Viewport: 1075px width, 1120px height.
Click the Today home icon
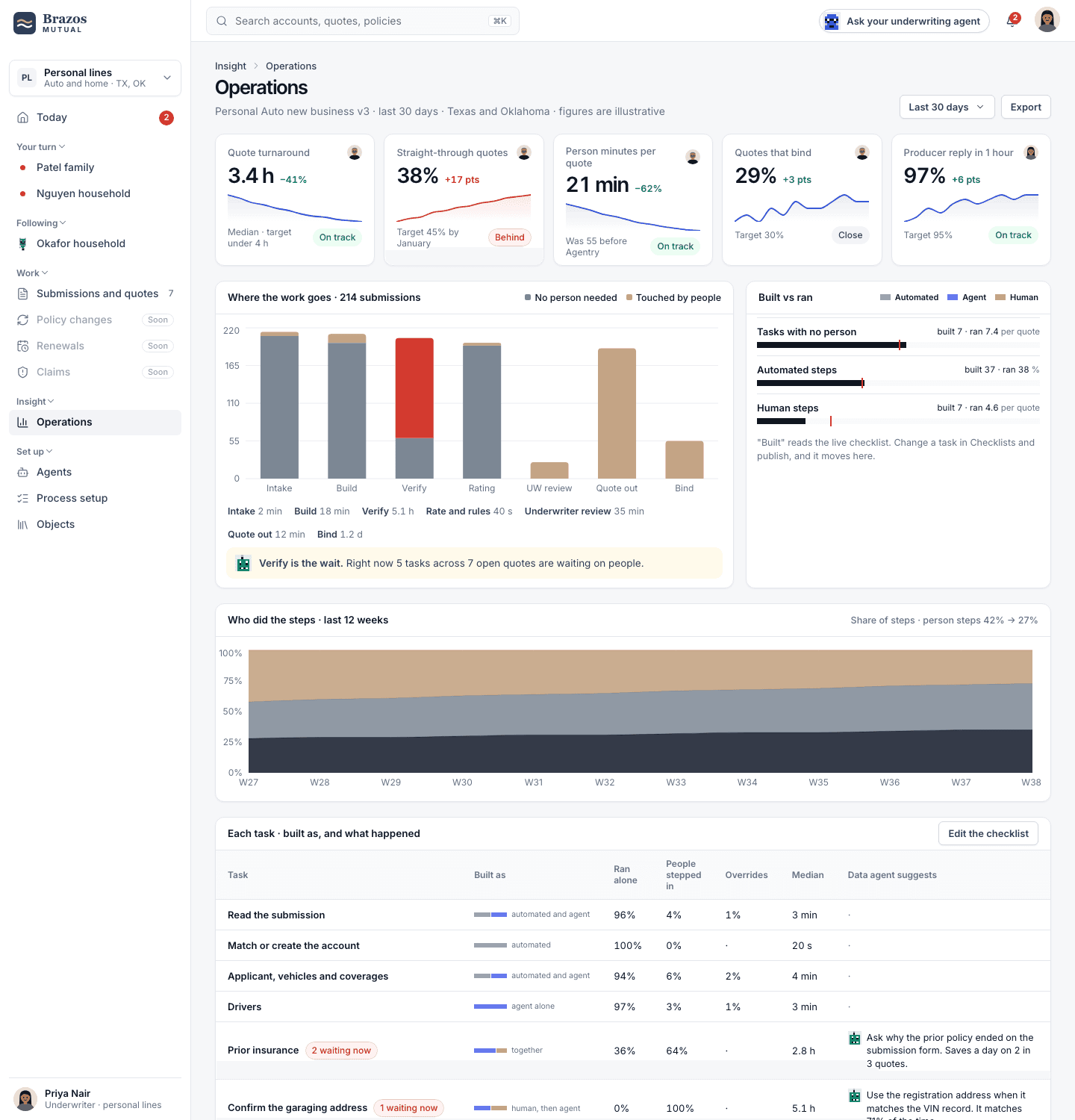pyautogui.click(x=23, y=117)
